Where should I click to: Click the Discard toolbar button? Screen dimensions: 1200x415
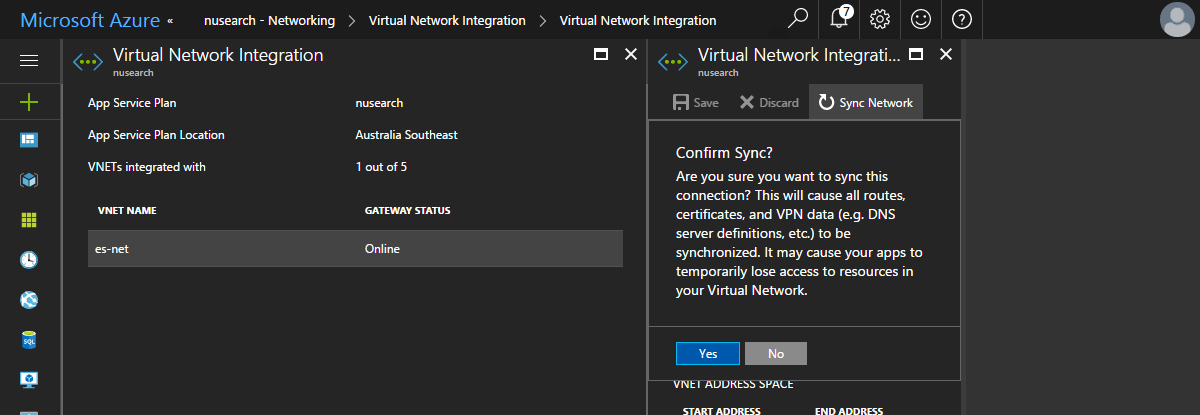[768, 102]
